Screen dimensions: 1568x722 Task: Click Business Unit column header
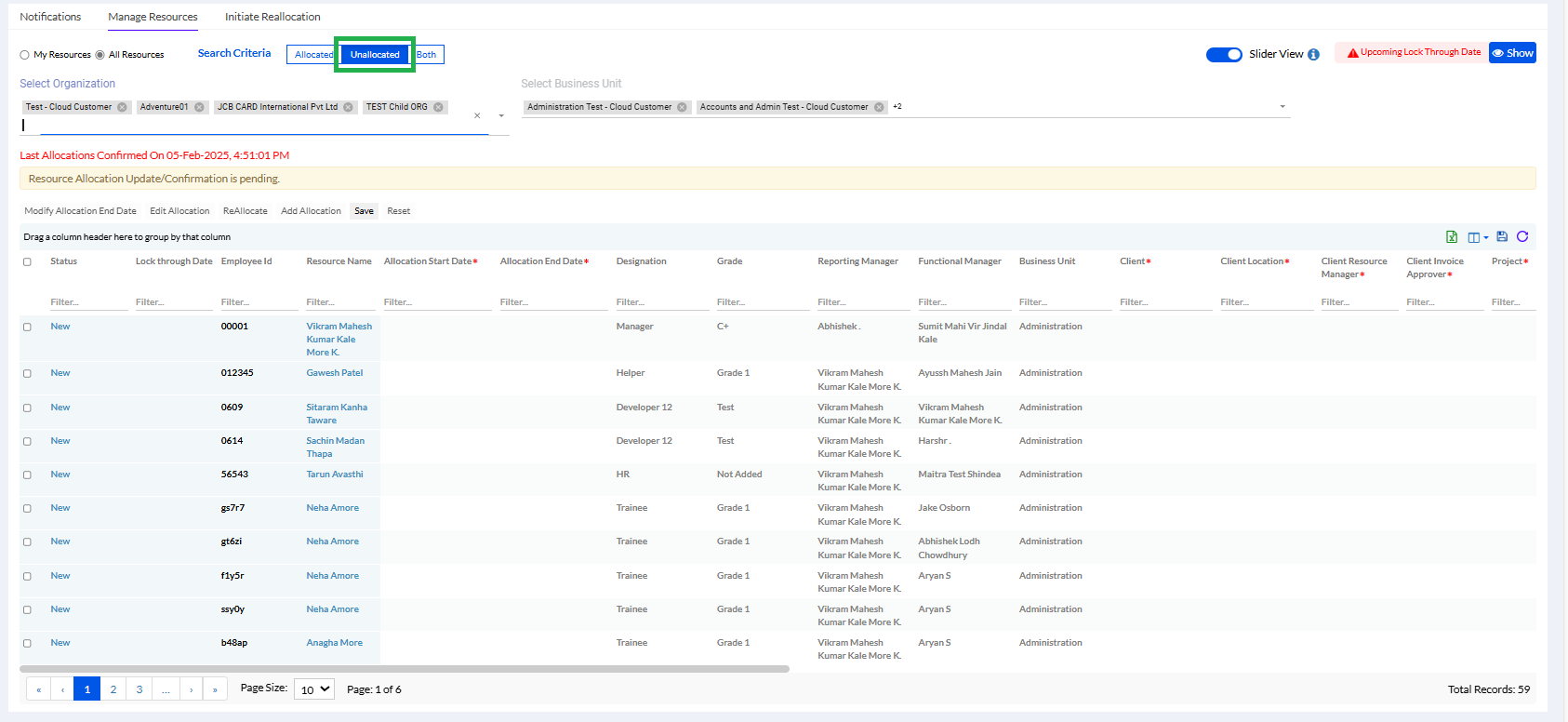pos(1047,261)
